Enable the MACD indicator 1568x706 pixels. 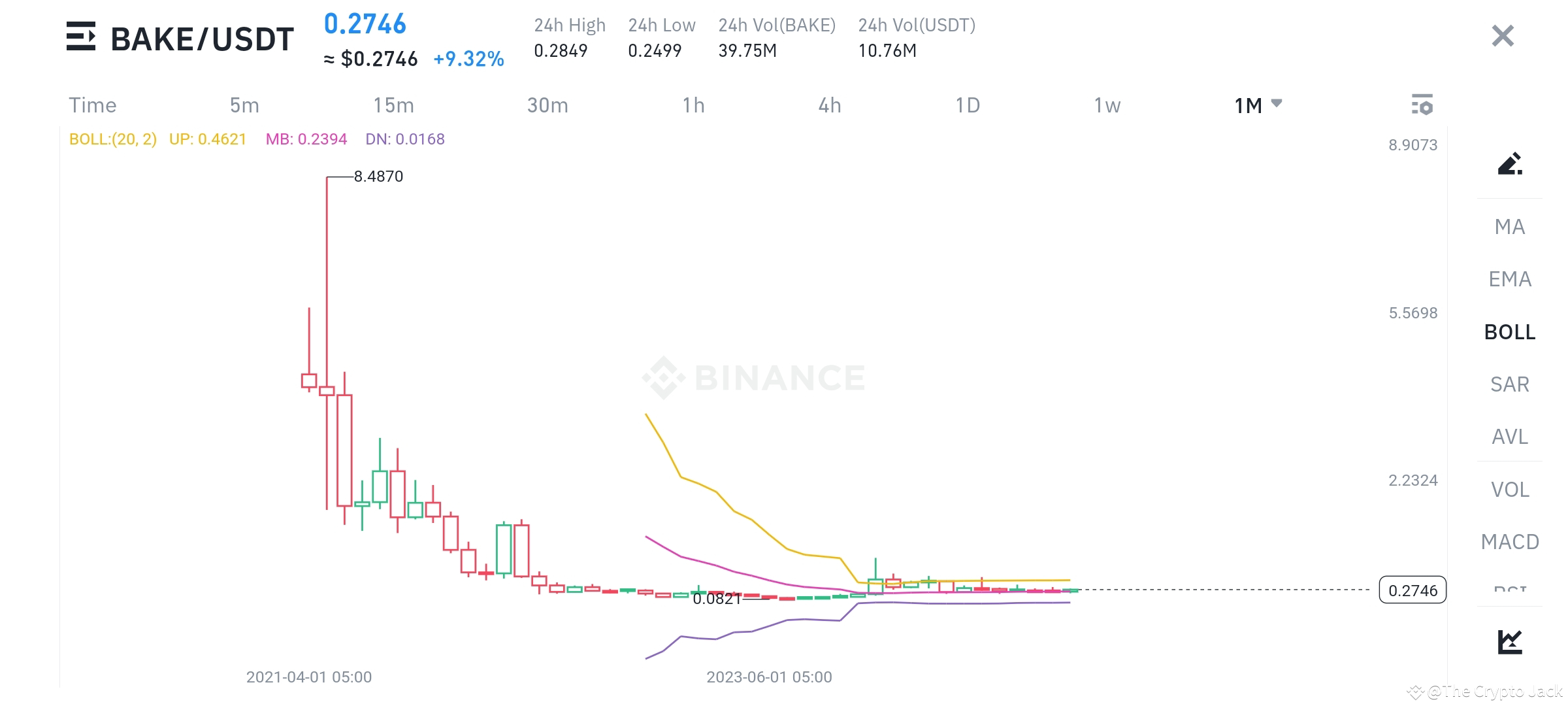1510,542
